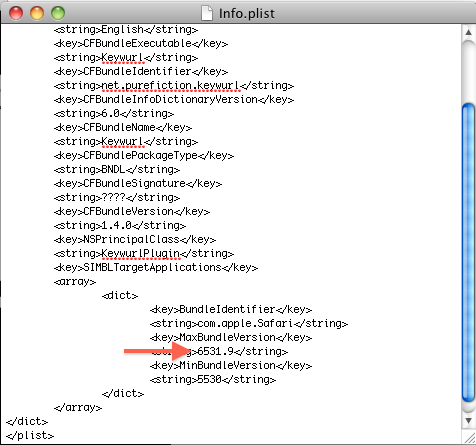Click the CFBundleVersion key line

(132, 212)
